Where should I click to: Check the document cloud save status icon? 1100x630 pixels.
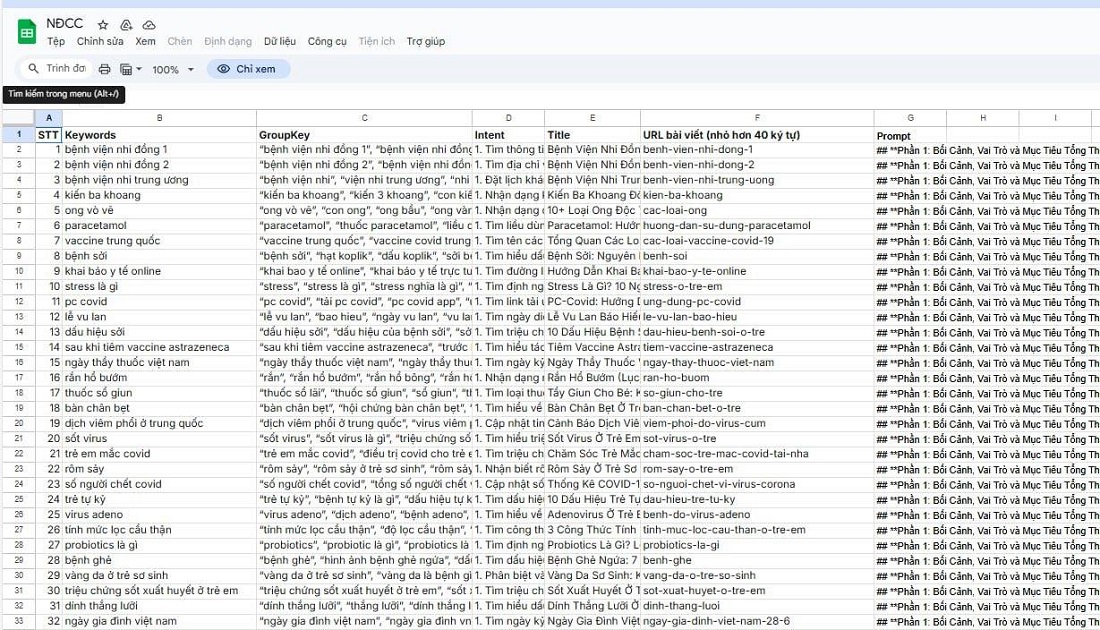(x=149, y=25)
